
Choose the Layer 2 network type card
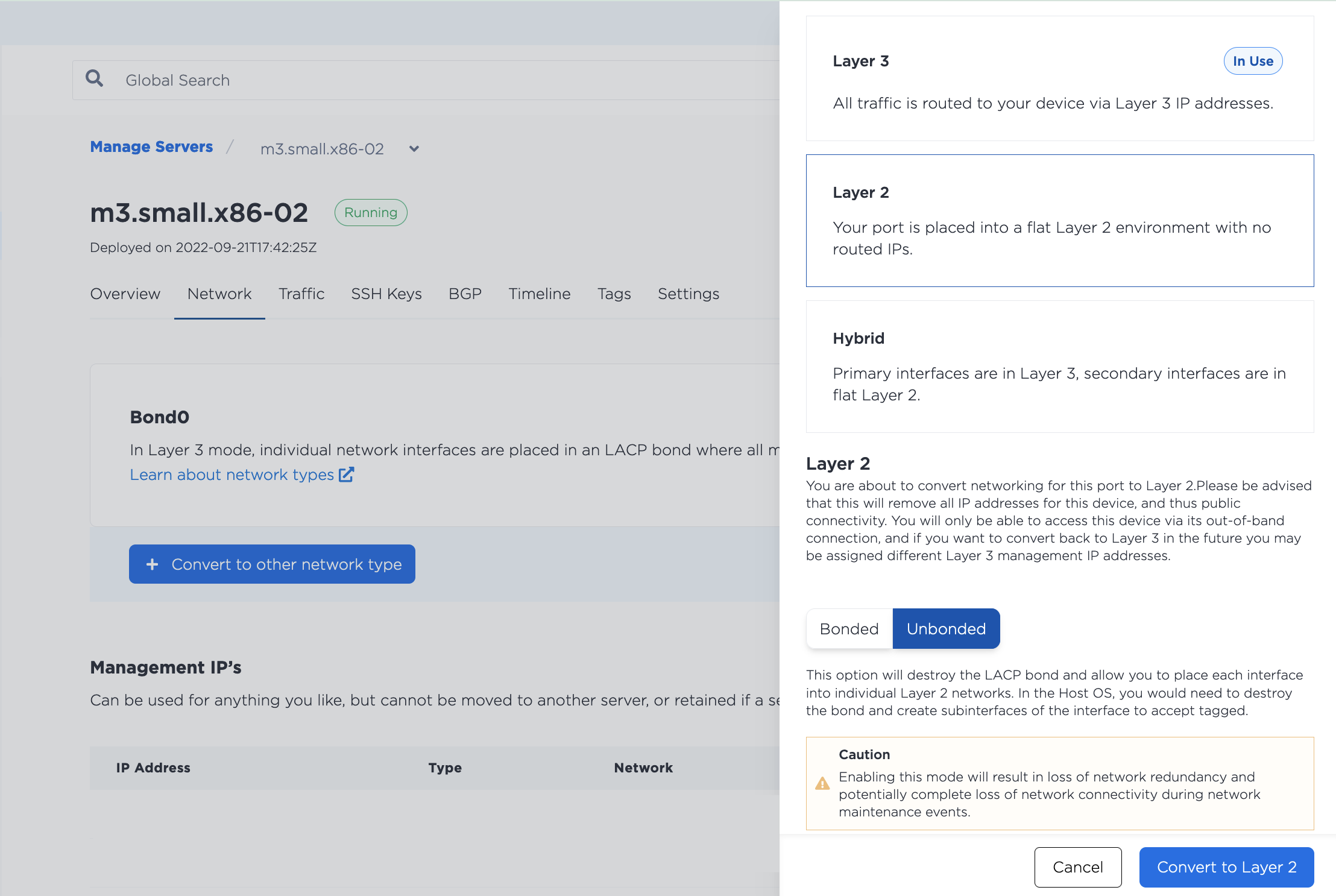pos(1059,220)
